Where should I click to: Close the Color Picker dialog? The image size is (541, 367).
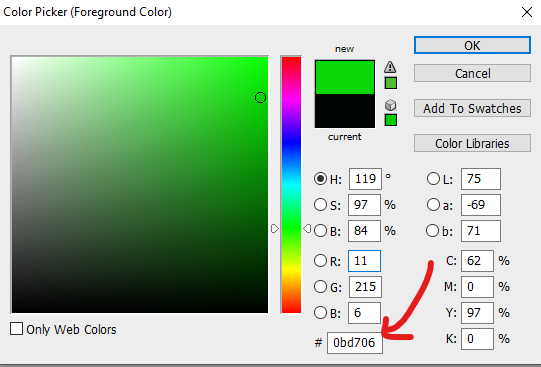click(527, 12)
